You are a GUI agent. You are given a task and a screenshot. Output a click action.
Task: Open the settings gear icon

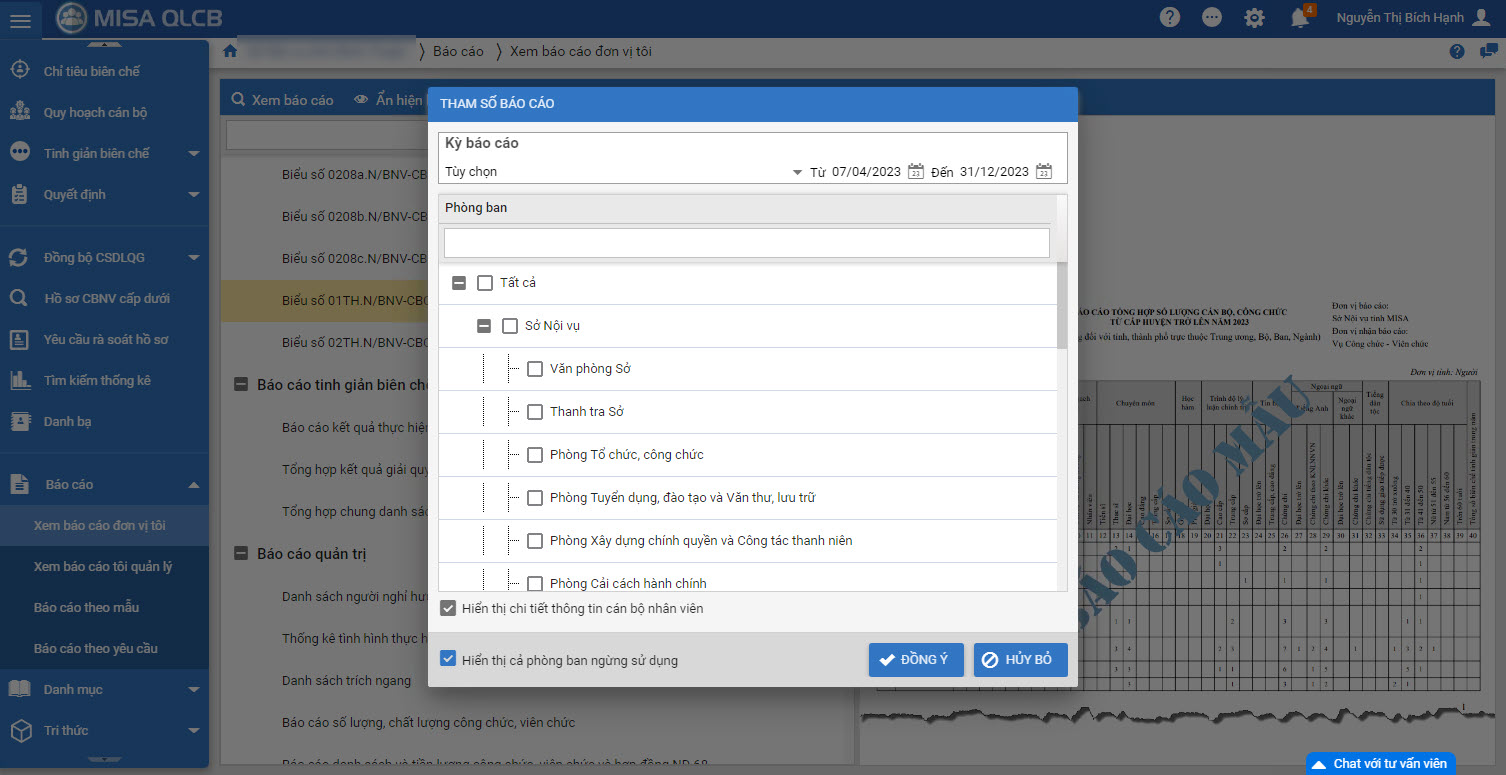[x=1254, y=18]
